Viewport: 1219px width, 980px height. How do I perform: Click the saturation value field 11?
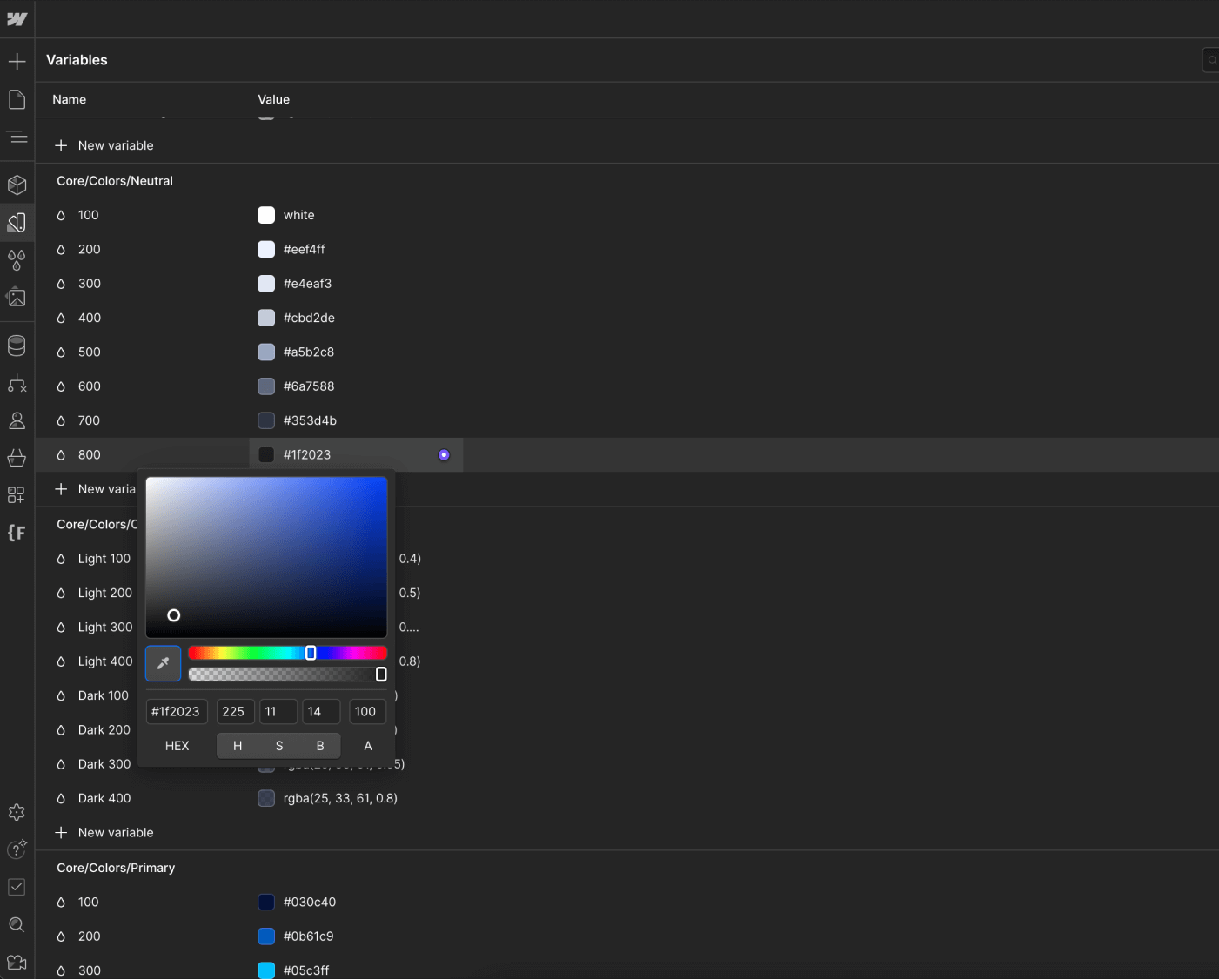pyautogui.click(x=278, y=712)
